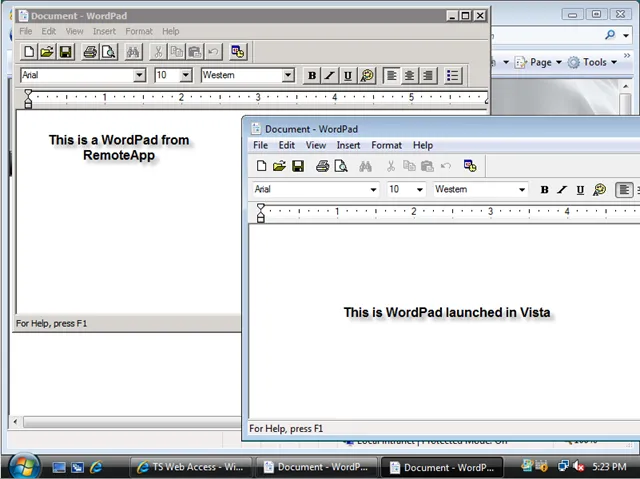Click muted volume tray icon

coord(578,466)
